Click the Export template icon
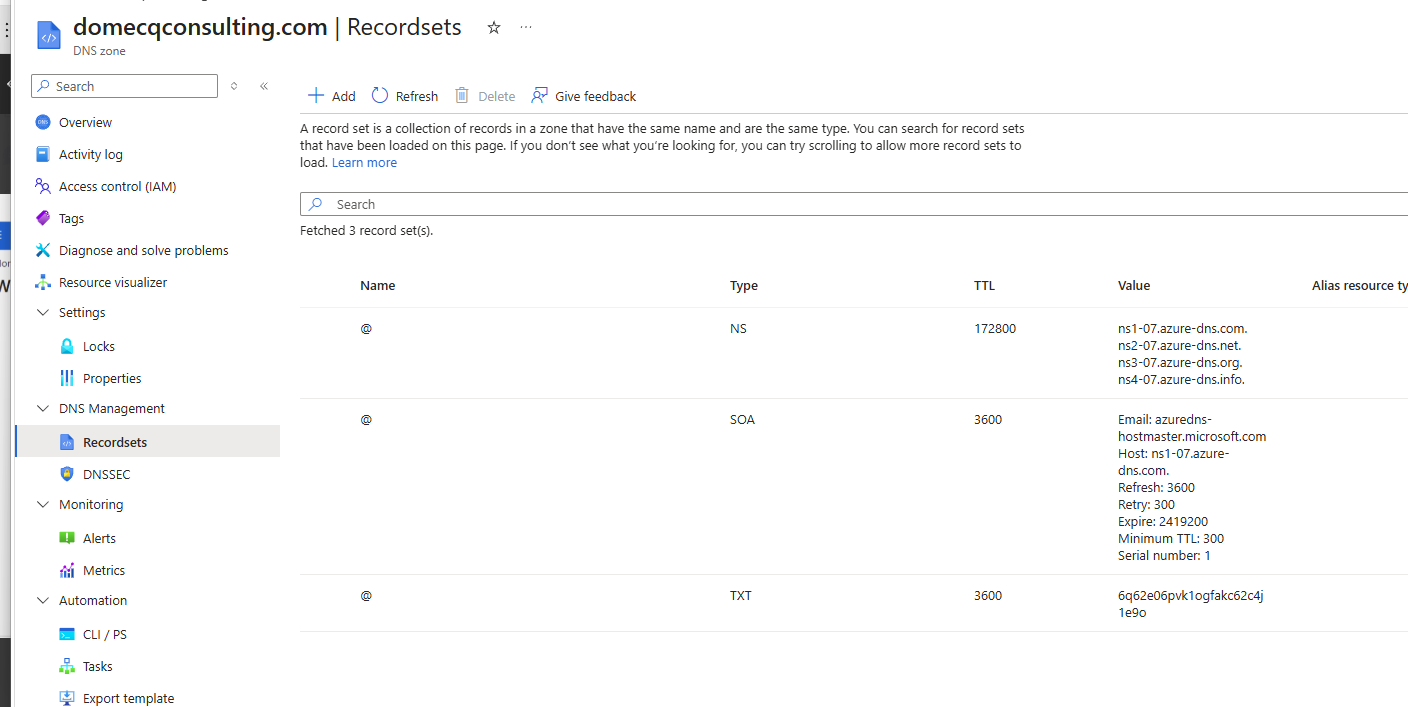This screenshot has width=1408, height=707. coord(67,698)
